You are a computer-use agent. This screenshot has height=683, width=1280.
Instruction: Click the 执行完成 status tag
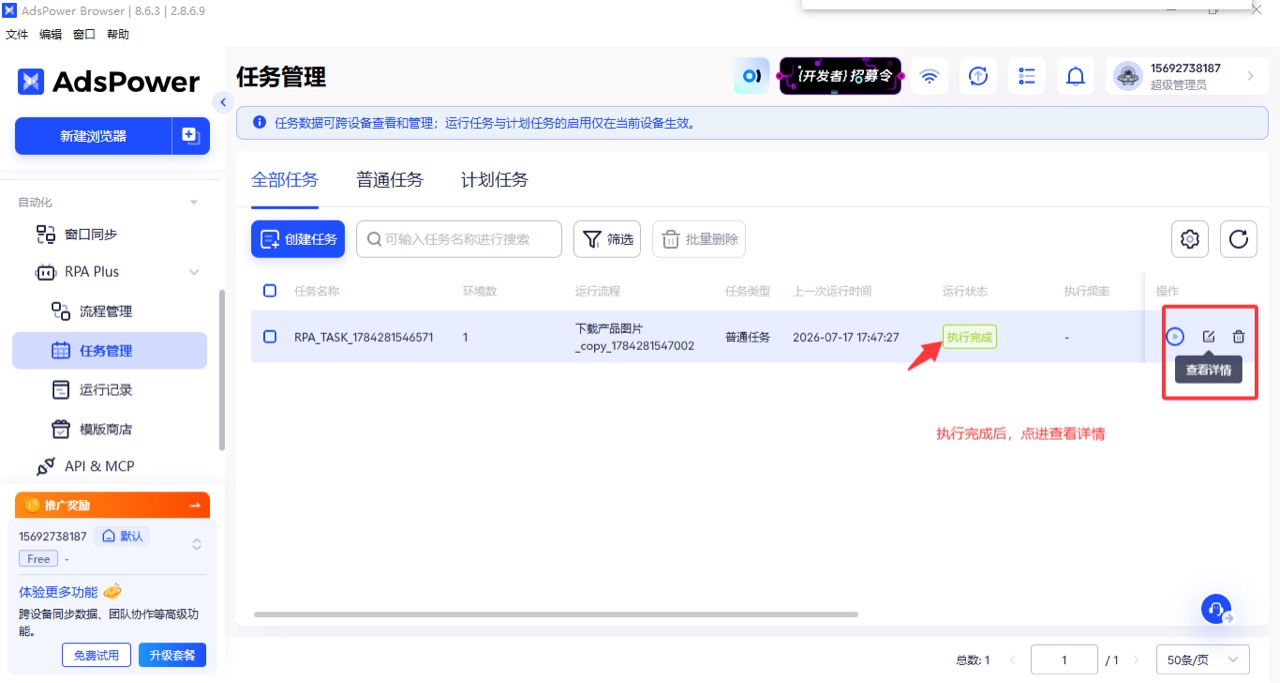(970, 337)
